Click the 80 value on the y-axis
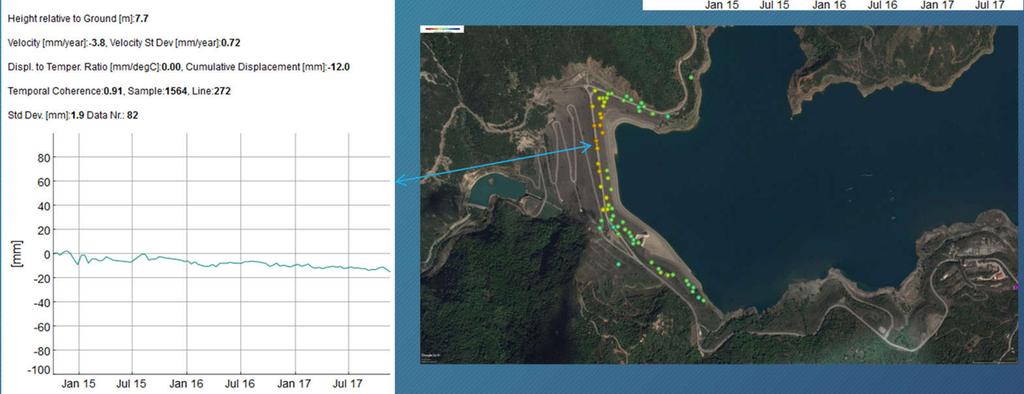The height and width of the screenshot is (394, 1024). (44, 158)
